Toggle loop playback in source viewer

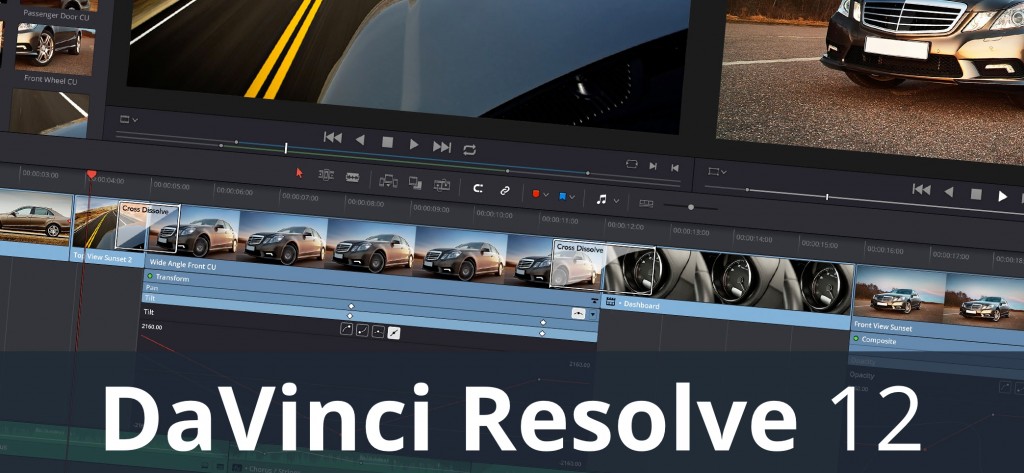click(x=469, y=149)
